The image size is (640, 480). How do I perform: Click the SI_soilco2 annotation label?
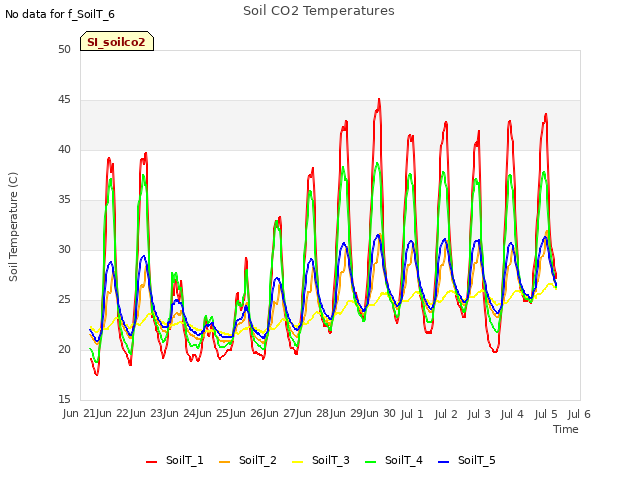click(117, 41)
